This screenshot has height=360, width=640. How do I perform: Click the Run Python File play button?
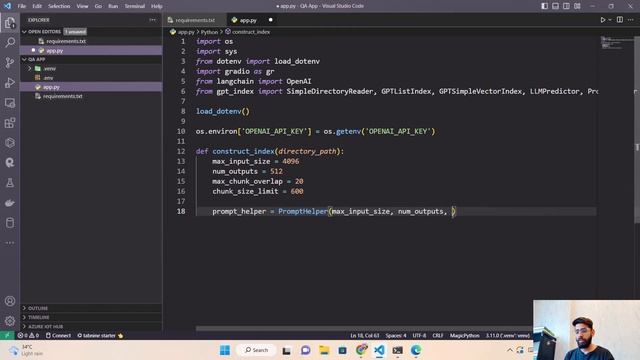point(602,20)
